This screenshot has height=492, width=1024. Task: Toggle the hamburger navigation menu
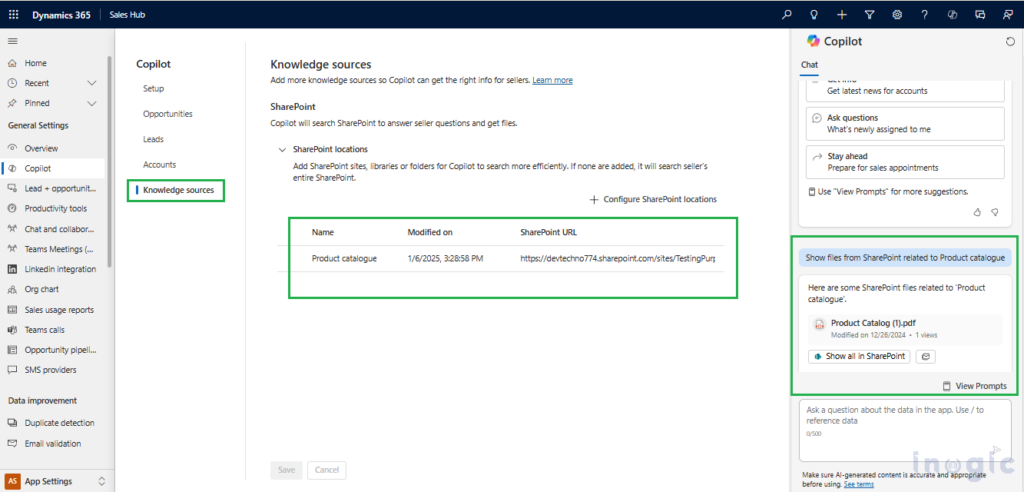(13, 41)
